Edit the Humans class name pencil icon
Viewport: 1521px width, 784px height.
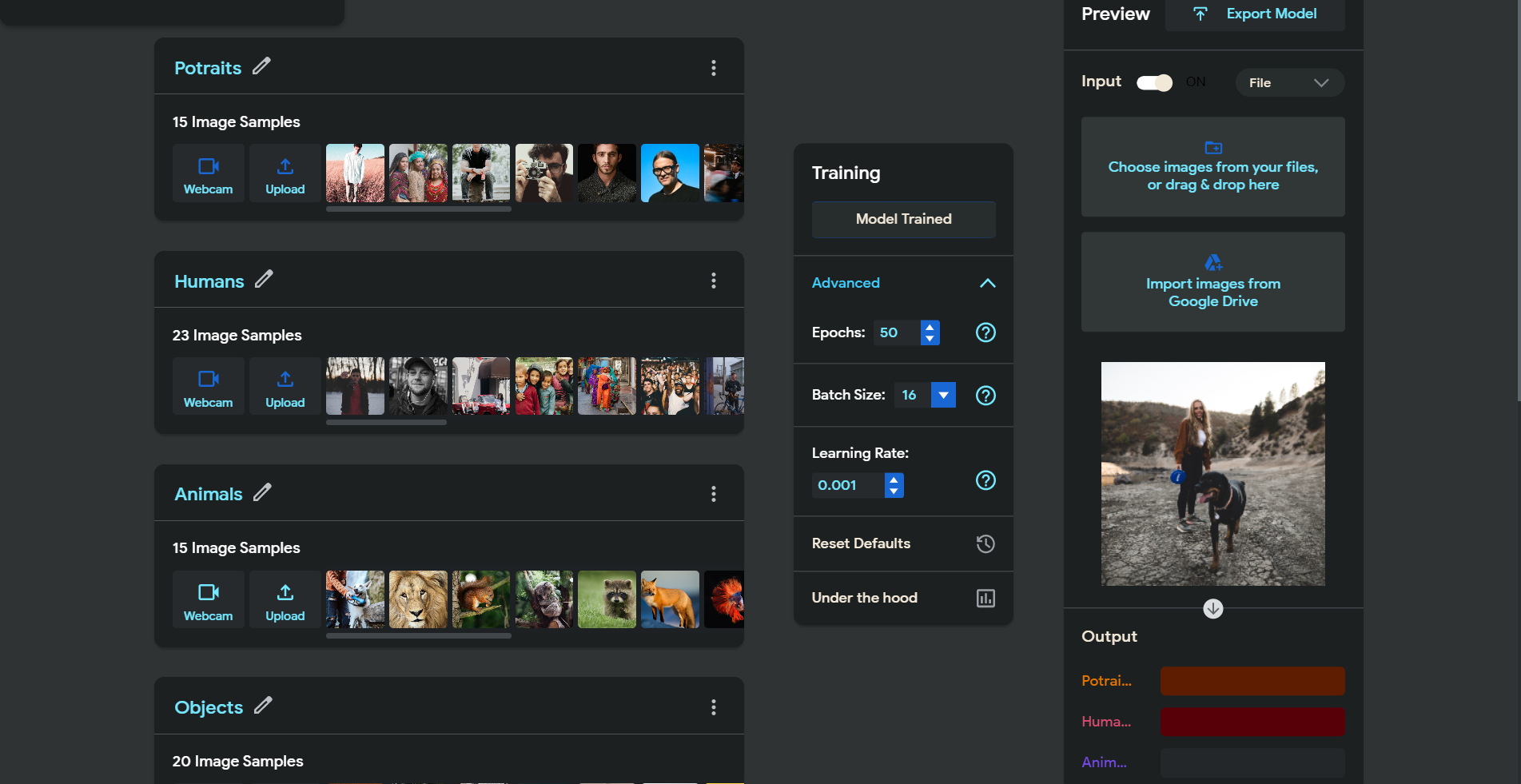point(264,280)
